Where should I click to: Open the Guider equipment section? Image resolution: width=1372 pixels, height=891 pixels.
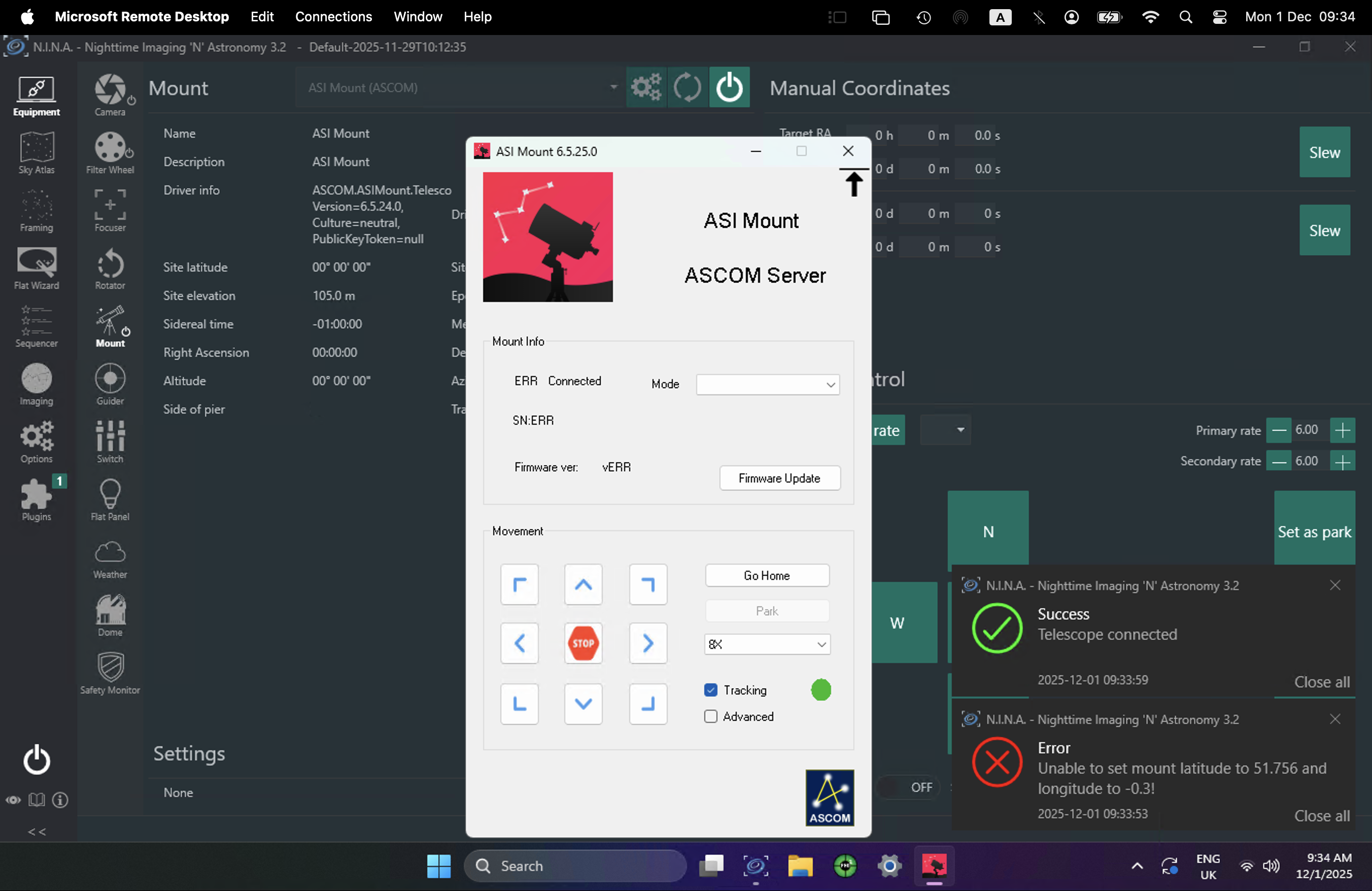pos(110,384)
